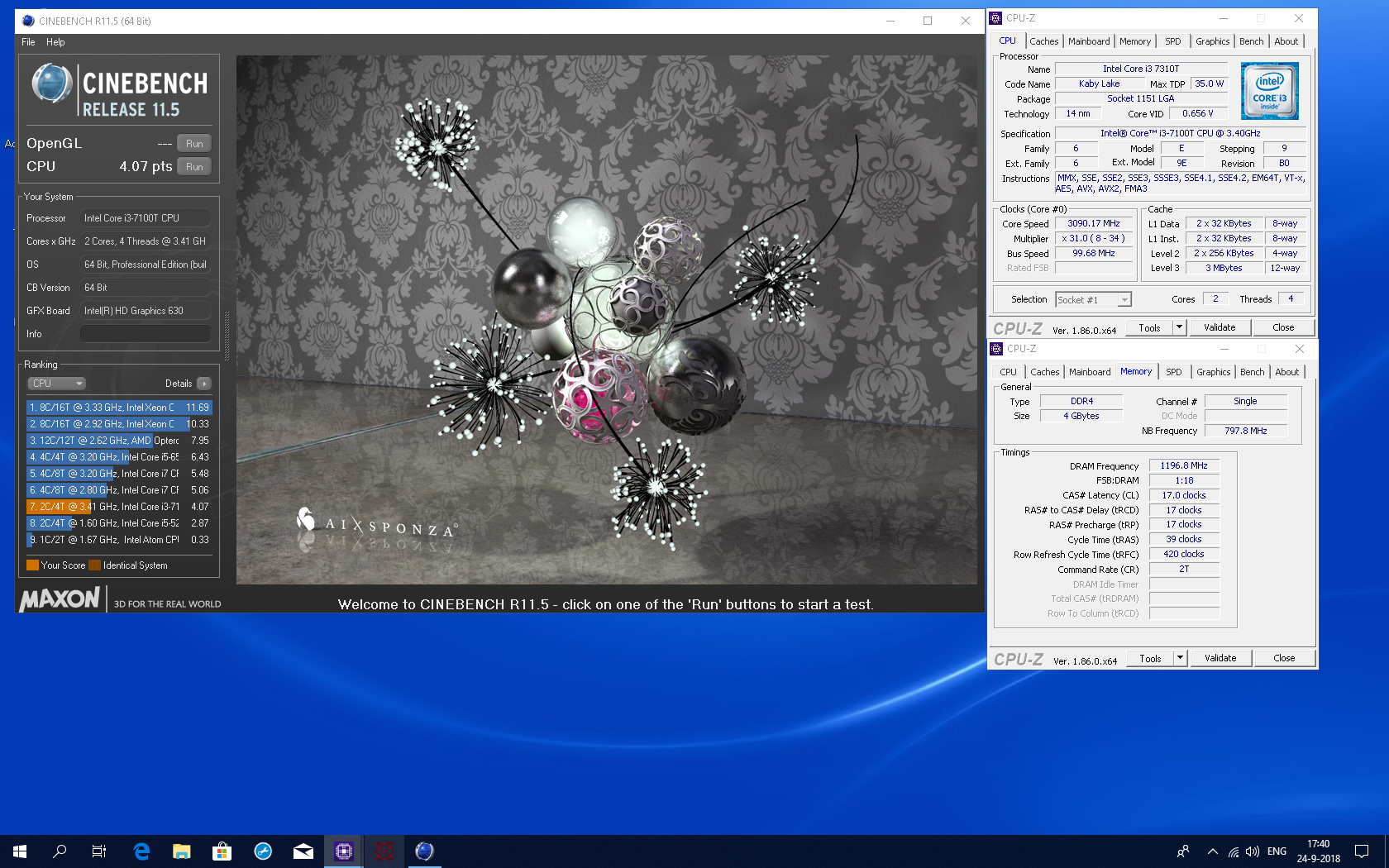The image size is (1389, 868).
Task: Click the ENG language indicator
Action: tap(1277, 851)
